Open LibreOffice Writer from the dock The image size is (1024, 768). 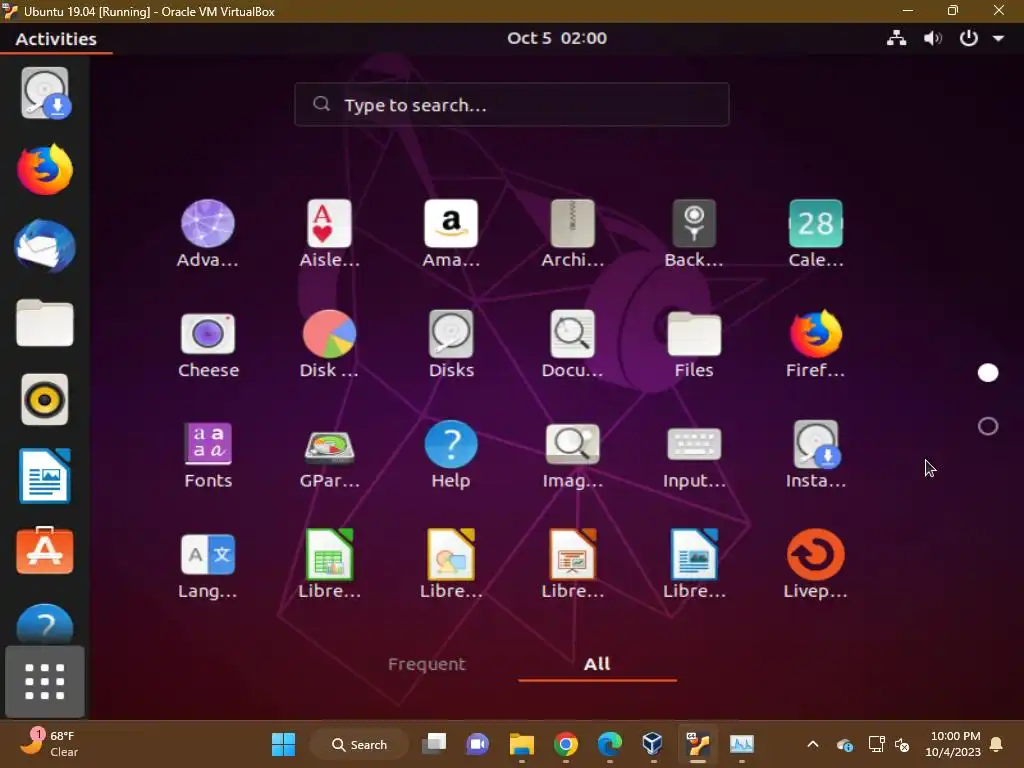tap(45, 475)
